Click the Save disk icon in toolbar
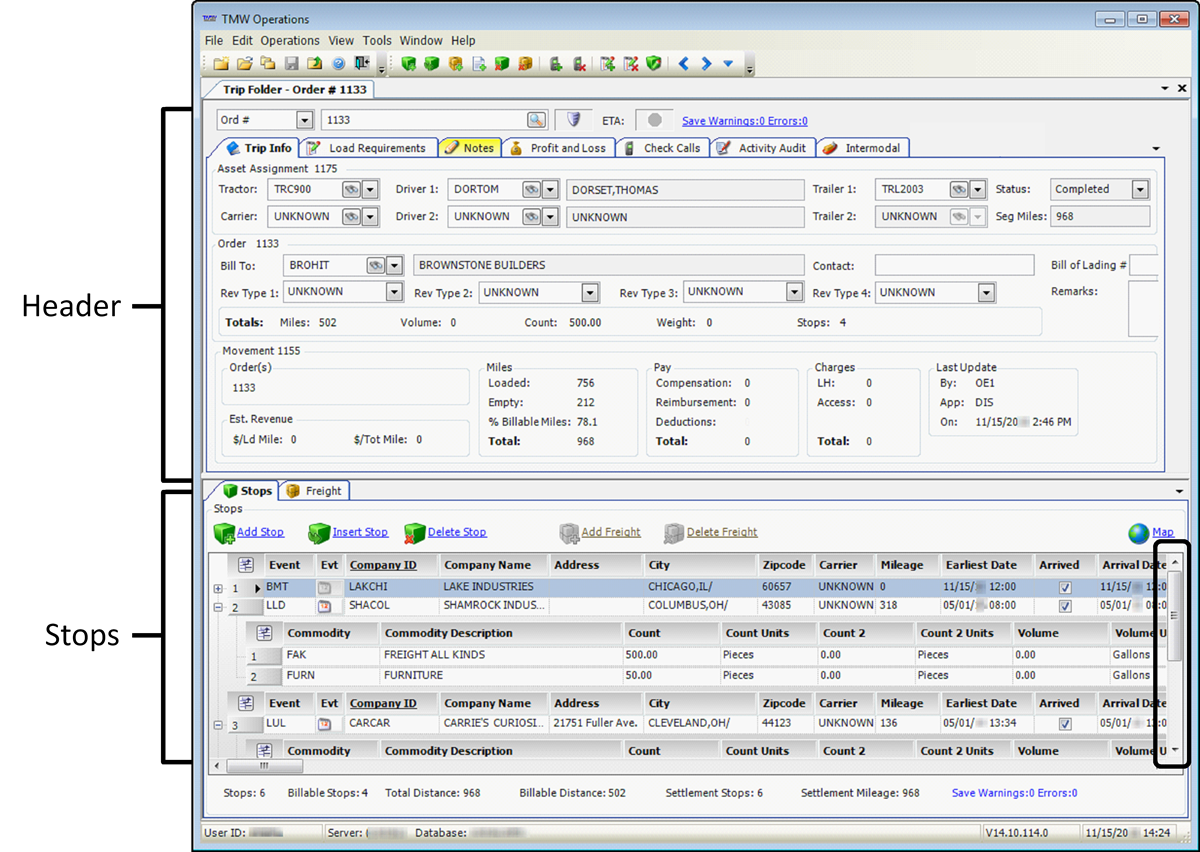 (291, 64)
